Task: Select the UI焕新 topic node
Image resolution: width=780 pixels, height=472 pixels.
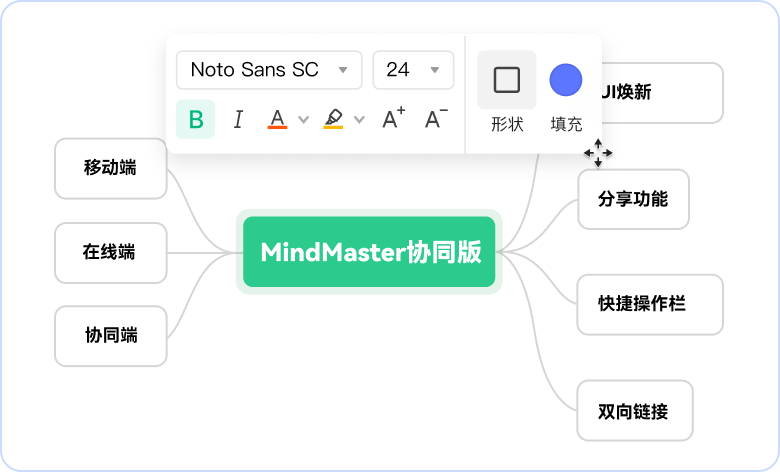Action: point(662,93)
